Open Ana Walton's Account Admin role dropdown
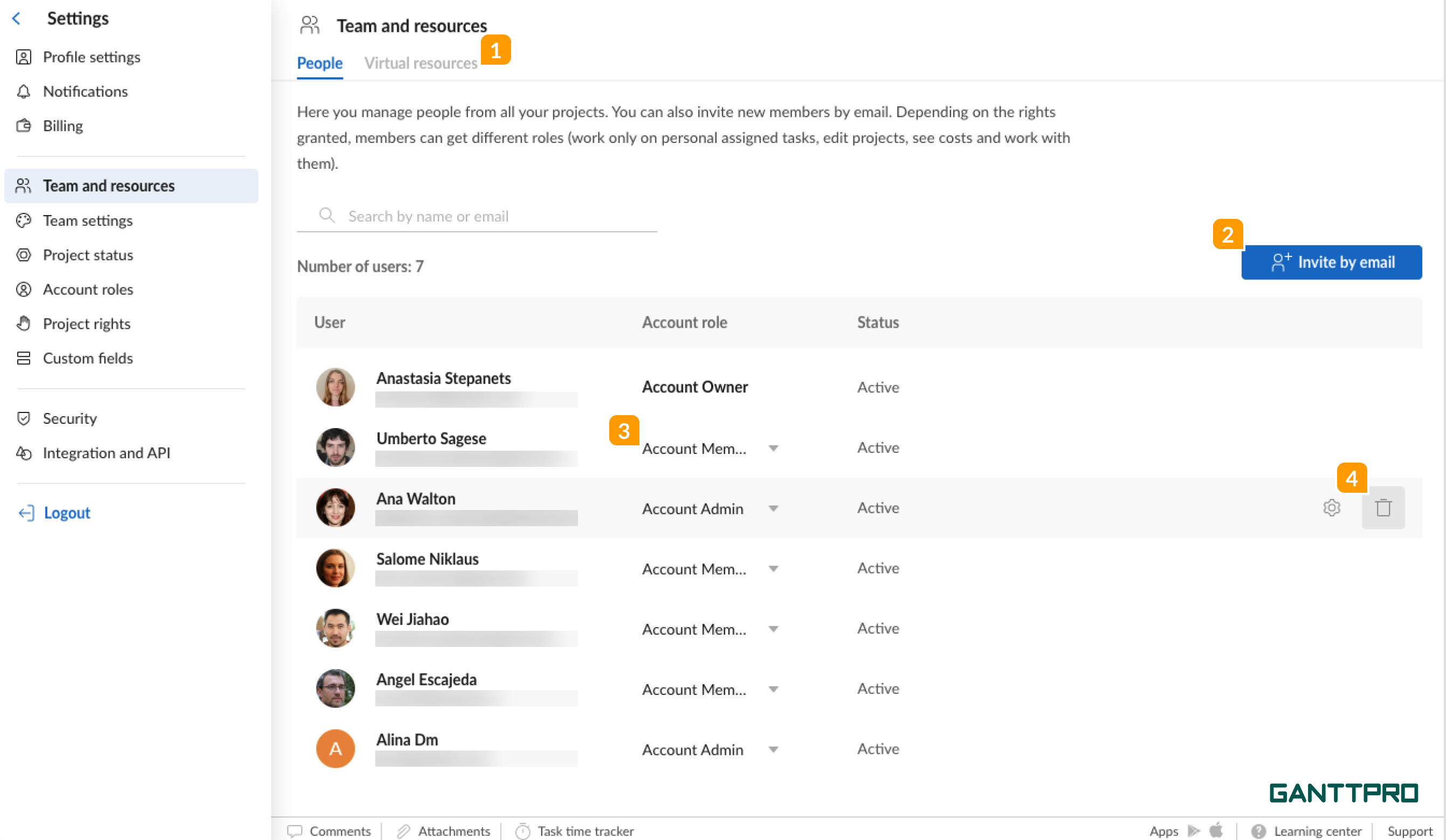This screenshot has height=840, width=1446. [x=773, y=508]
